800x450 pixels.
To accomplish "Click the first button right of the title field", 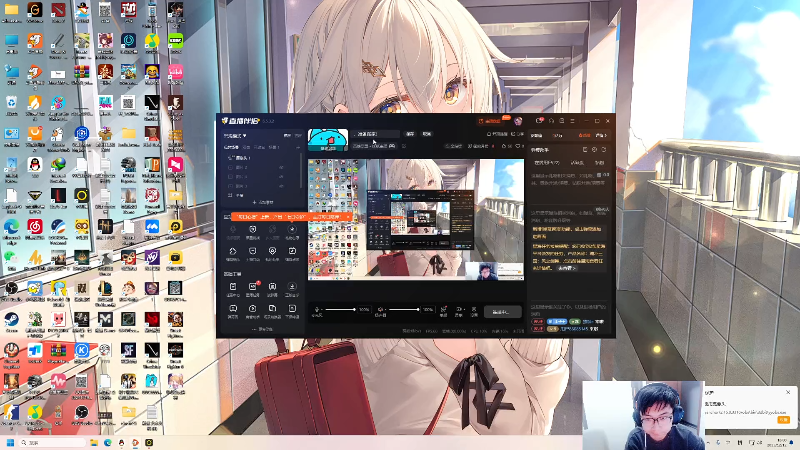I will pos(410,134).
